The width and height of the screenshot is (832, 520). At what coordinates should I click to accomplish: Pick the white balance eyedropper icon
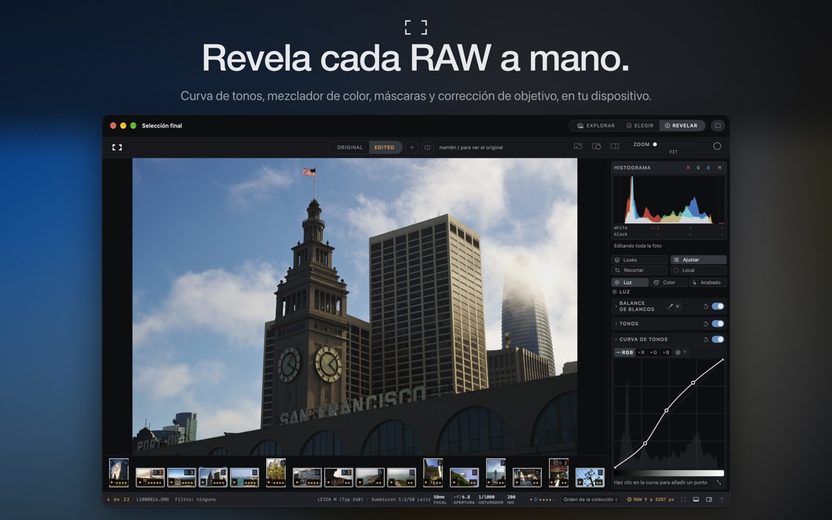[x=670, y=306]
